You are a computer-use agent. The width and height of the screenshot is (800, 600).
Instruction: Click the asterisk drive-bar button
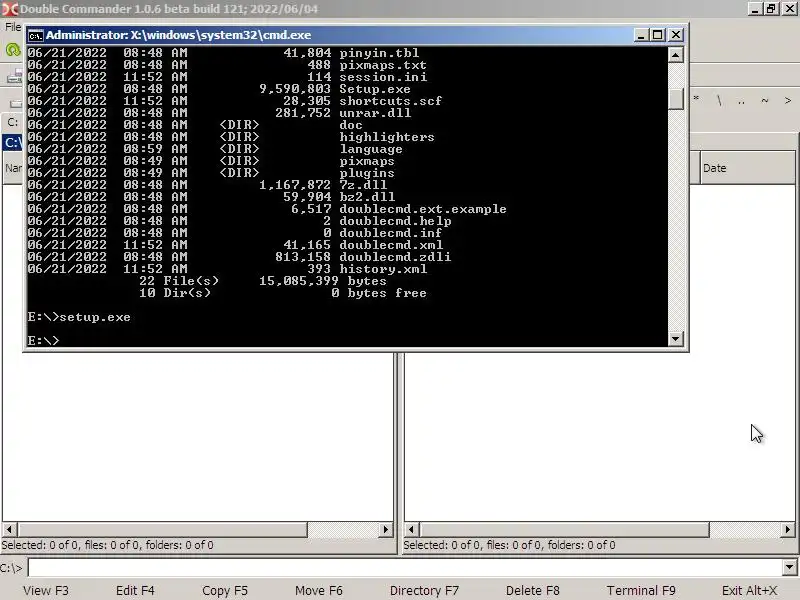tap(696, 100)
